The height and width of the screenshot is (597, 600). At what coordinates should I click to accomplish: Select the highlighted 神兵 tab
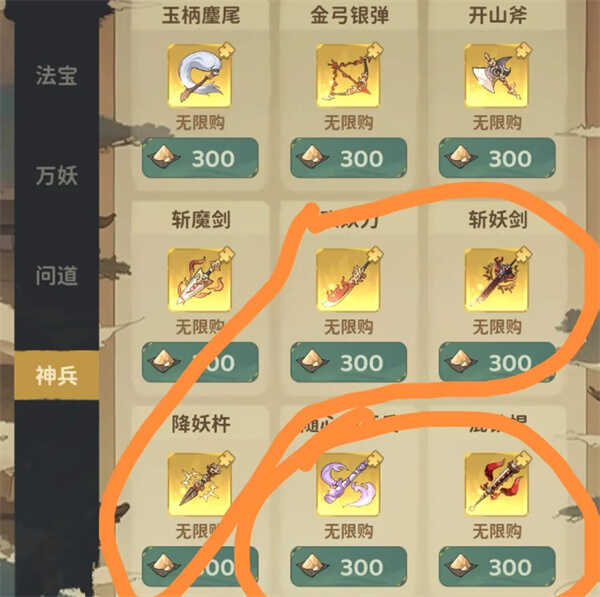tap(57, 375)
